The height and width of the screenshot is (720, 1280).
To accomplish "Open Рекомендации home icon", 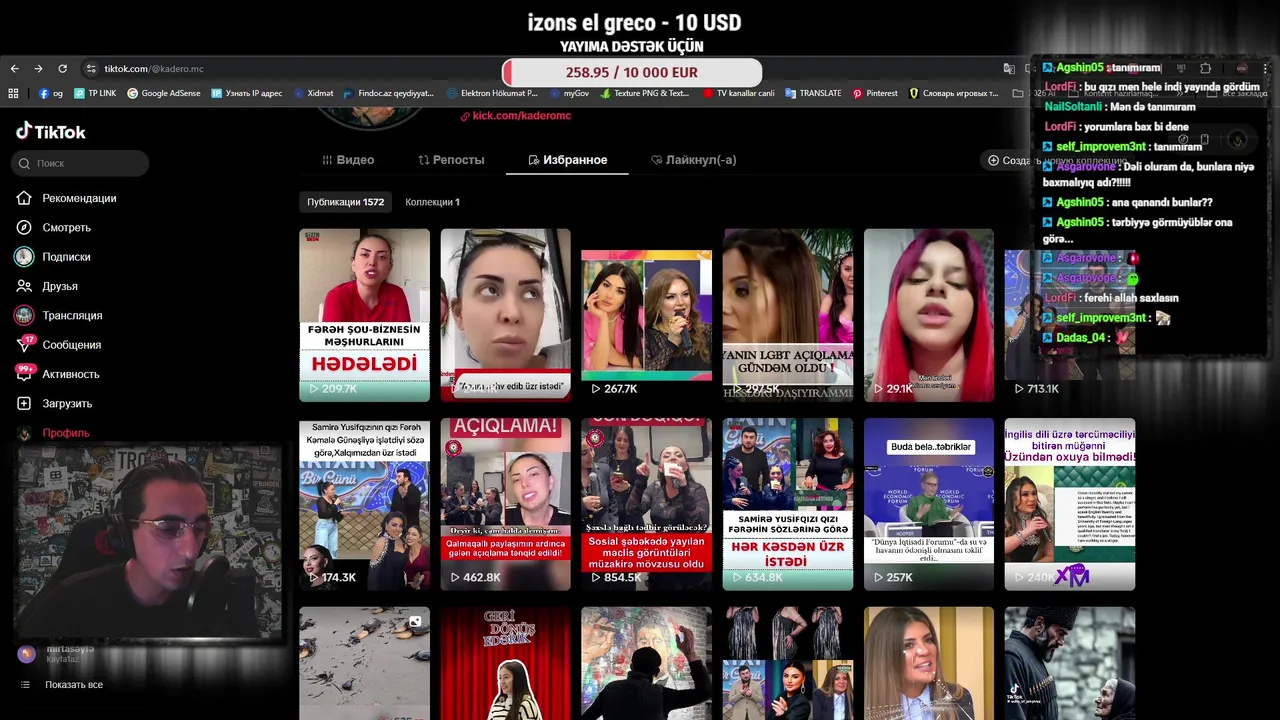I will click(24, 198).
